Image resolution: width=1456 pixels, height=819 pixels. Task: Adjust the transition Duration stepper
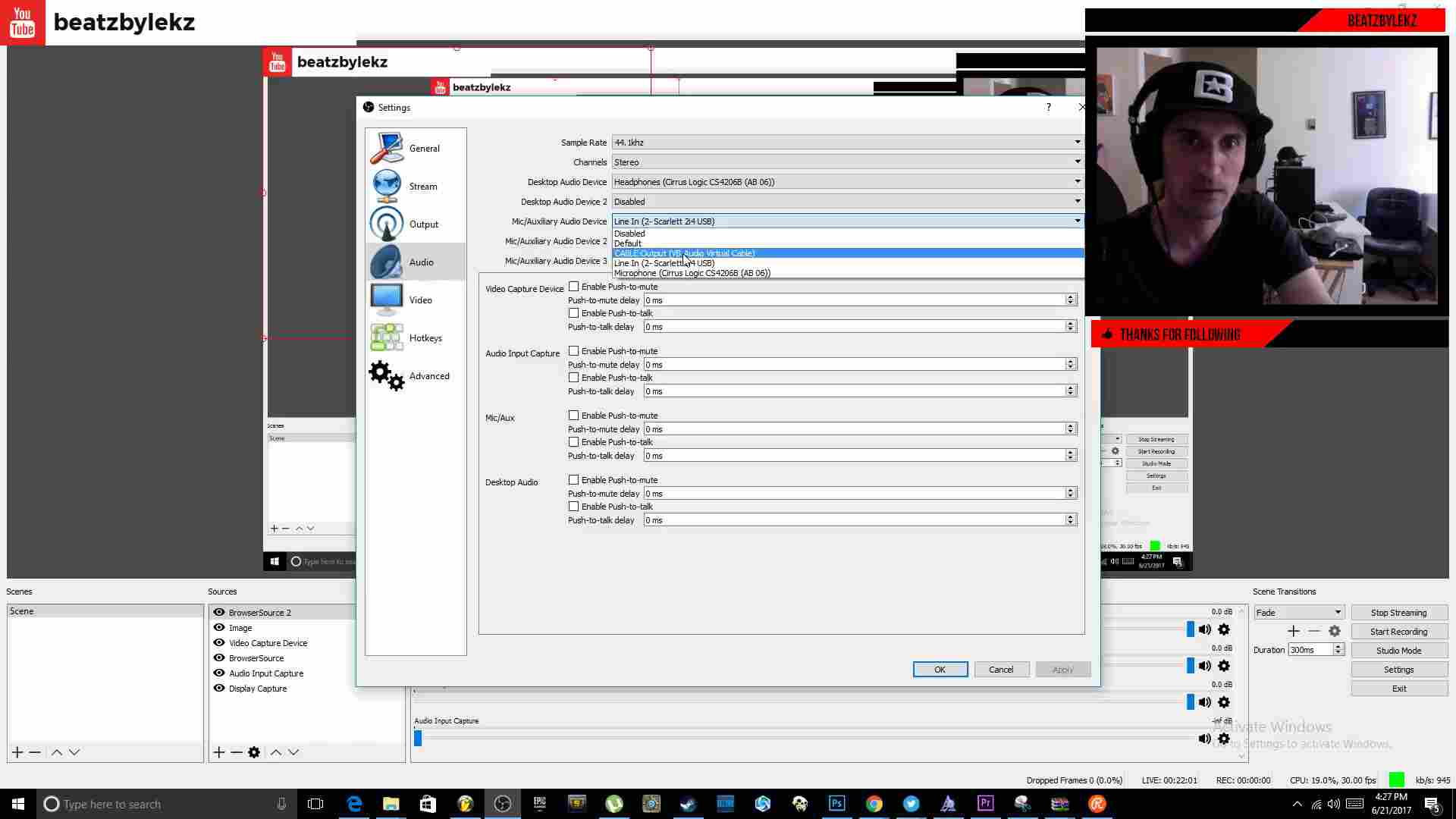pos(1338,650)
